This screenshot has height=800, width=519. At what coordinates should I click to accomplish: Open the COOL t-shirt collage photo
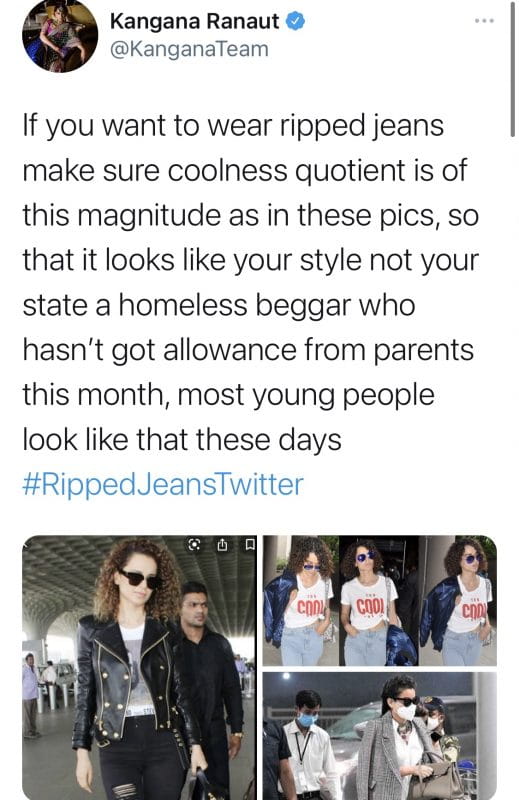coord(380,601)
